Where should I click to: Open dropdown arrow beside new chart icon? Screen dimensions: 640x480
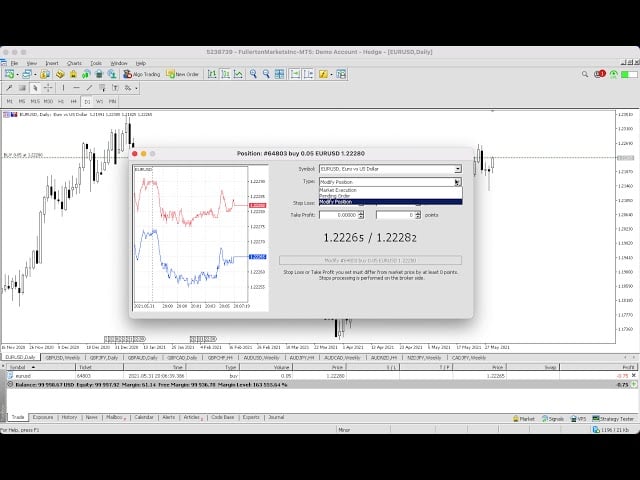point(18,75)
